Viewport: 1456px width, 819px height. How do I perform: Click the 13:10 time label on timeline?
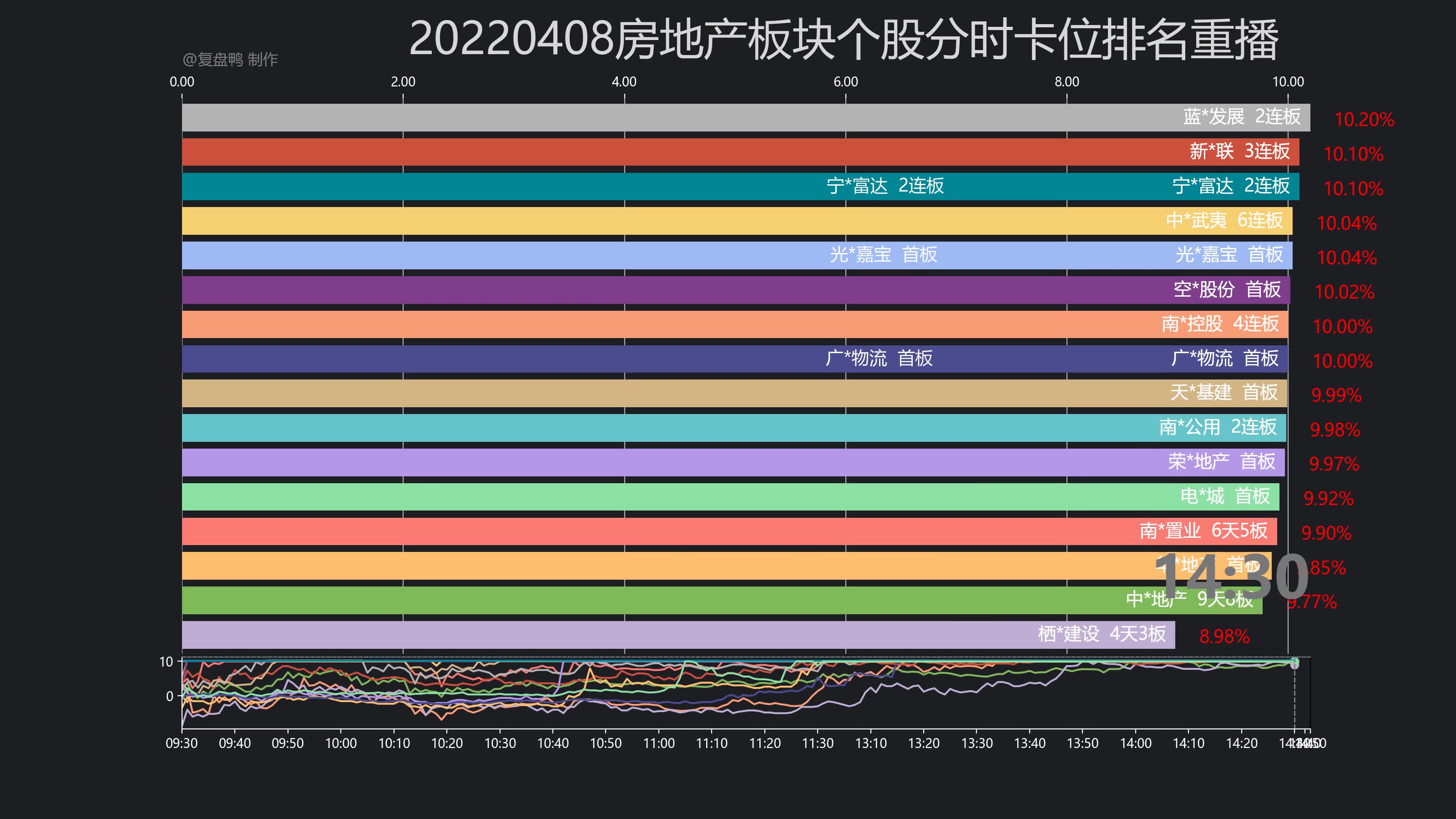pyautogui.click(x=871, y=743)
